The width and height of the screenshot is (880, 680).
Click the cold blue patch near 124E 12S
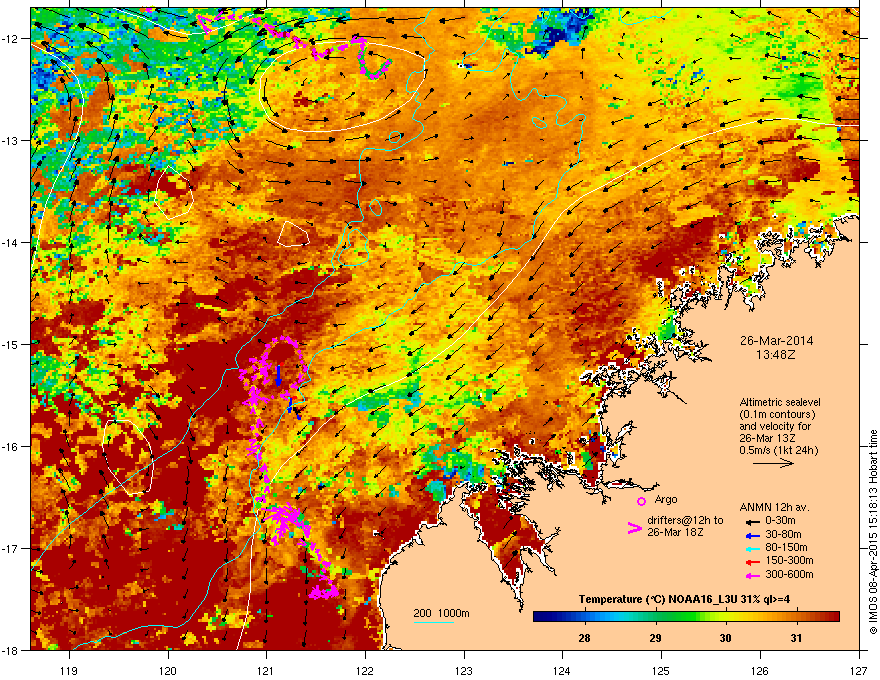[x=559, y=31]
